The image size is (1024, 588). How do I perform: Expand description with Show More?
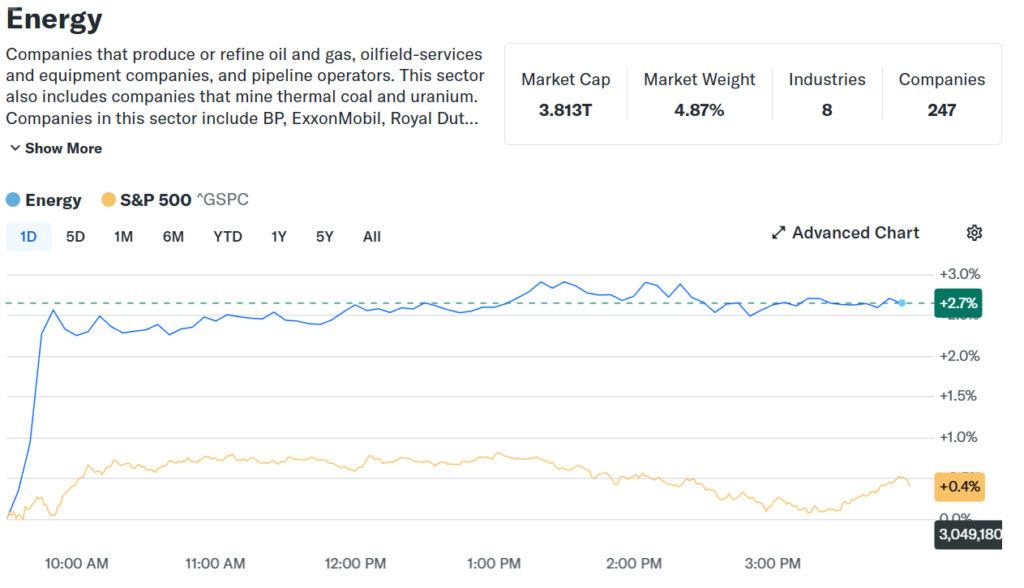pos(56,148)
